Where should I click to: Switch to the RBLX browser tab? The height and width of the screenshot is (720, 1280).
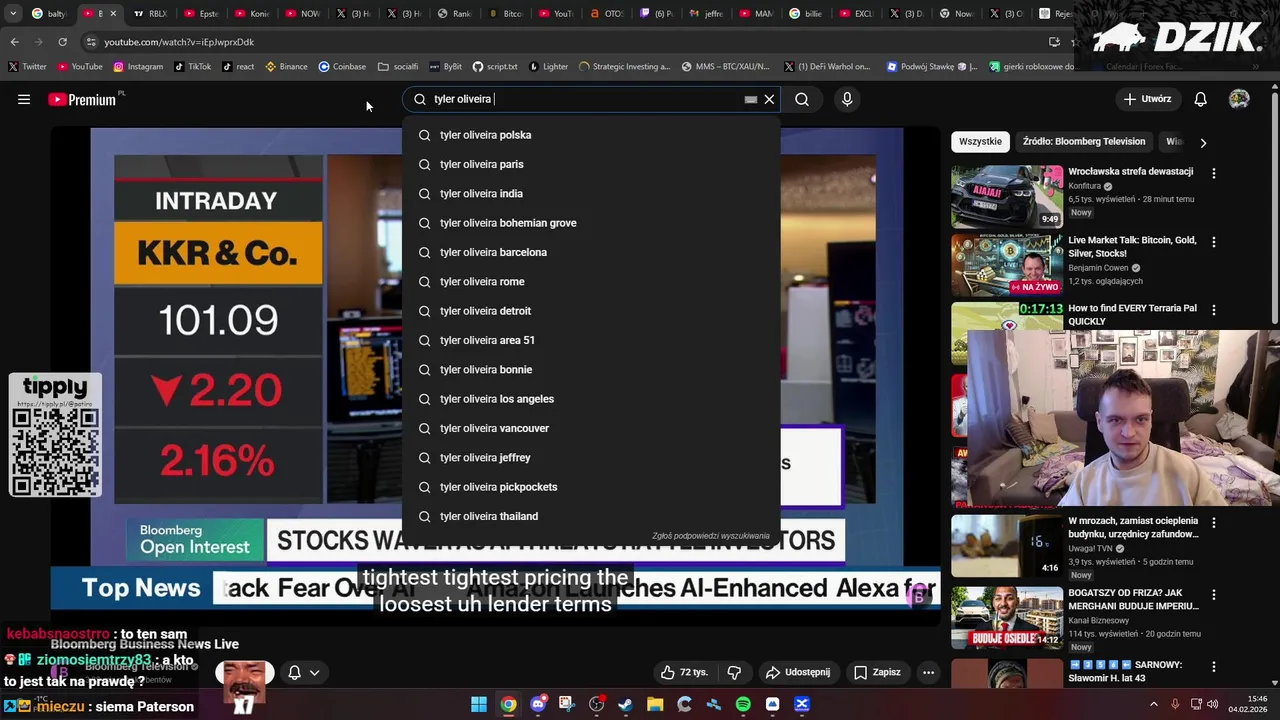coord(151,14)
